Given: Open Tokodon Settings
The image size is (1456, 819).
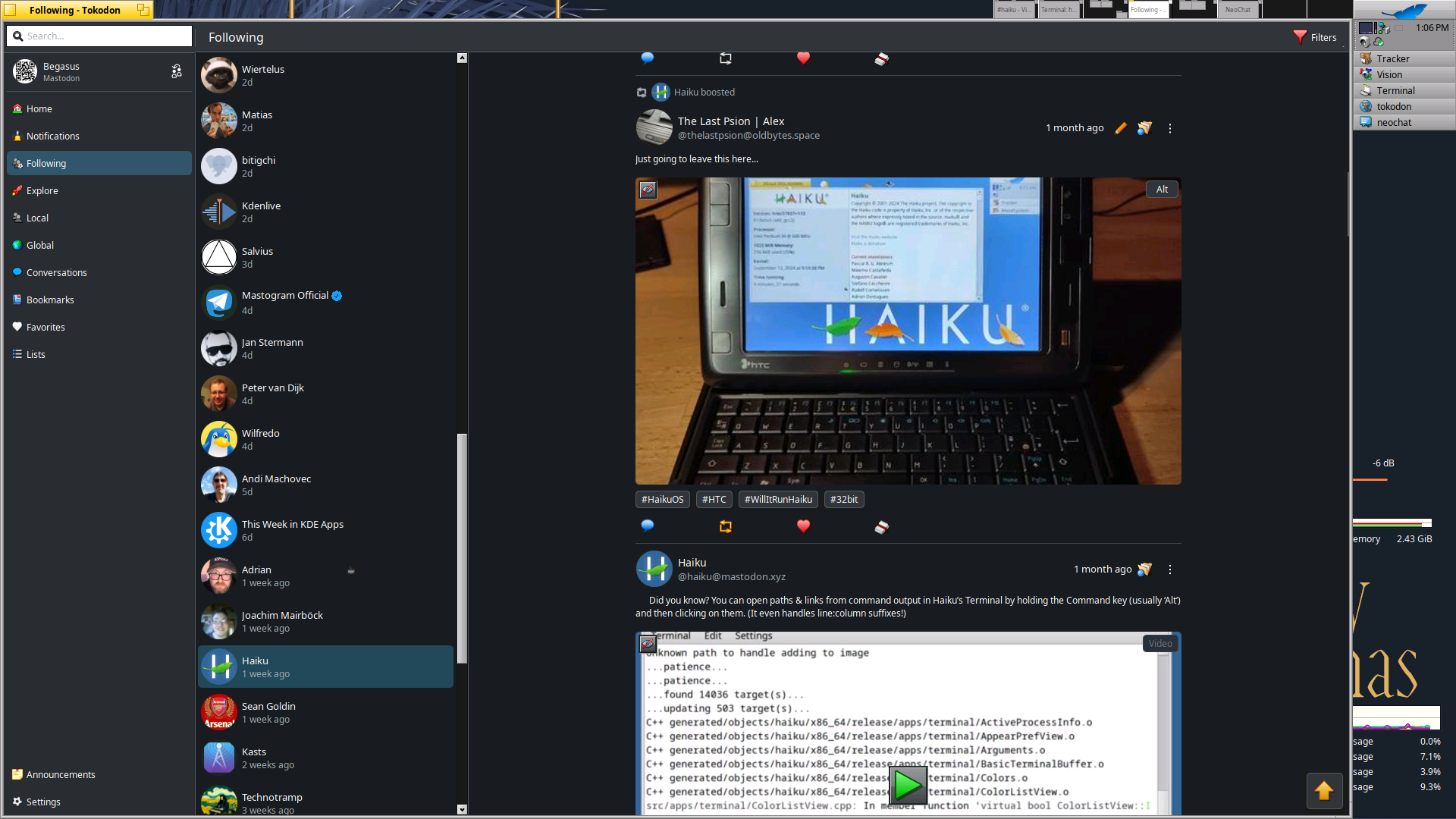Looking at the screenshot, I should pos(99,802).
